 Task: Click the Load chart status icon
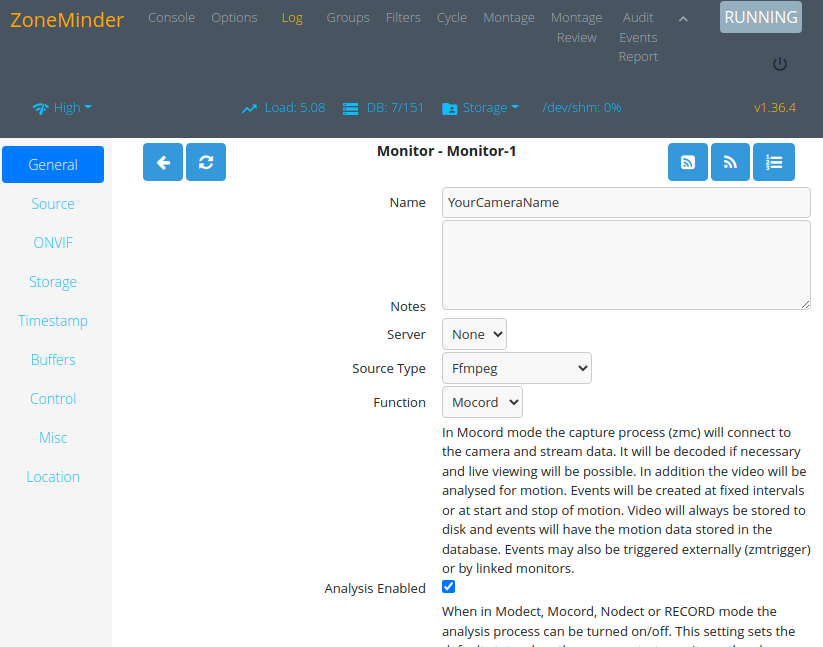[x=249, y=109]
